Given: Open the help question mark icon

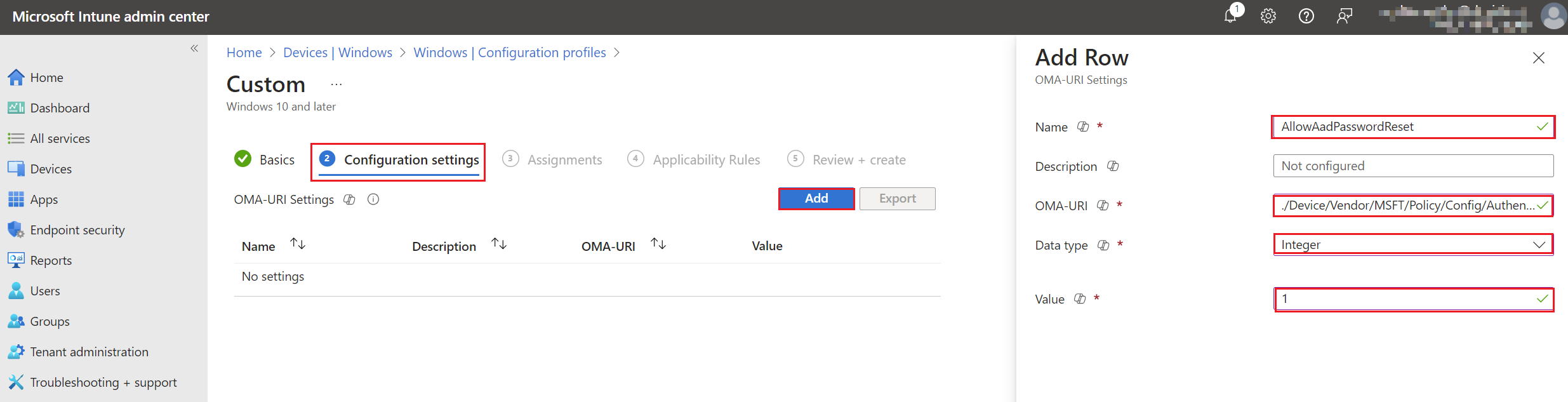Looking at the screenshot, I should click(1306, 16).
